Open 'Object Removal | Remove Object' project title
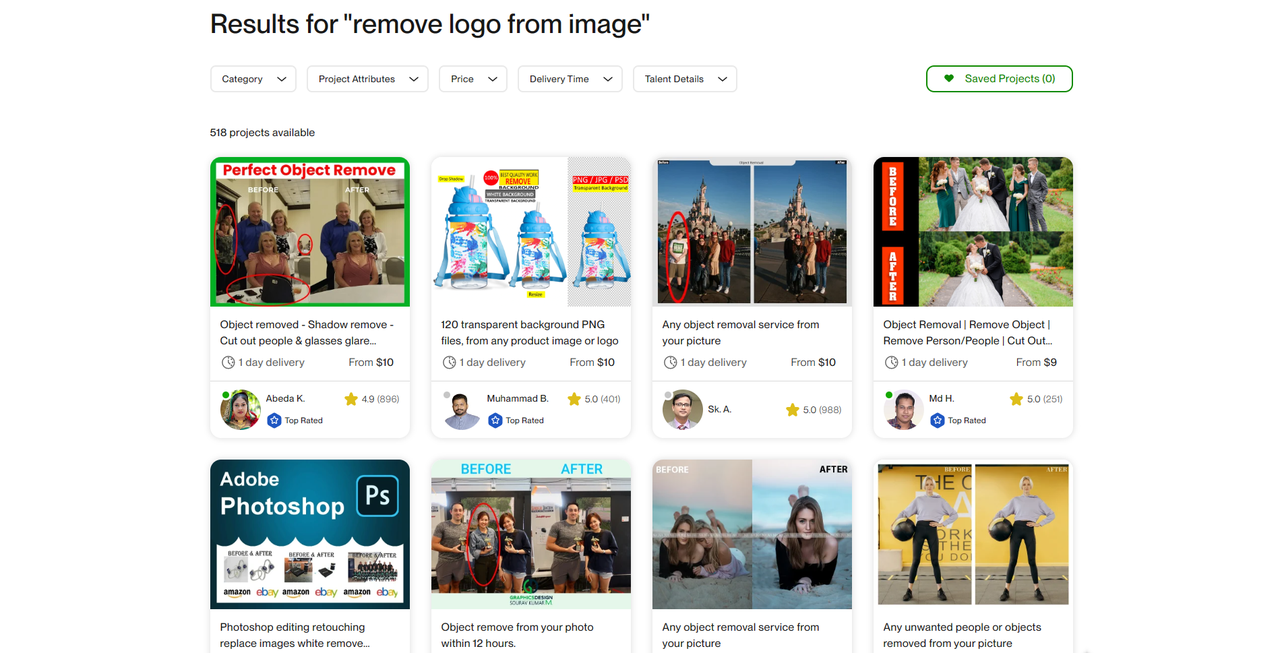 [x=967, y=333]
